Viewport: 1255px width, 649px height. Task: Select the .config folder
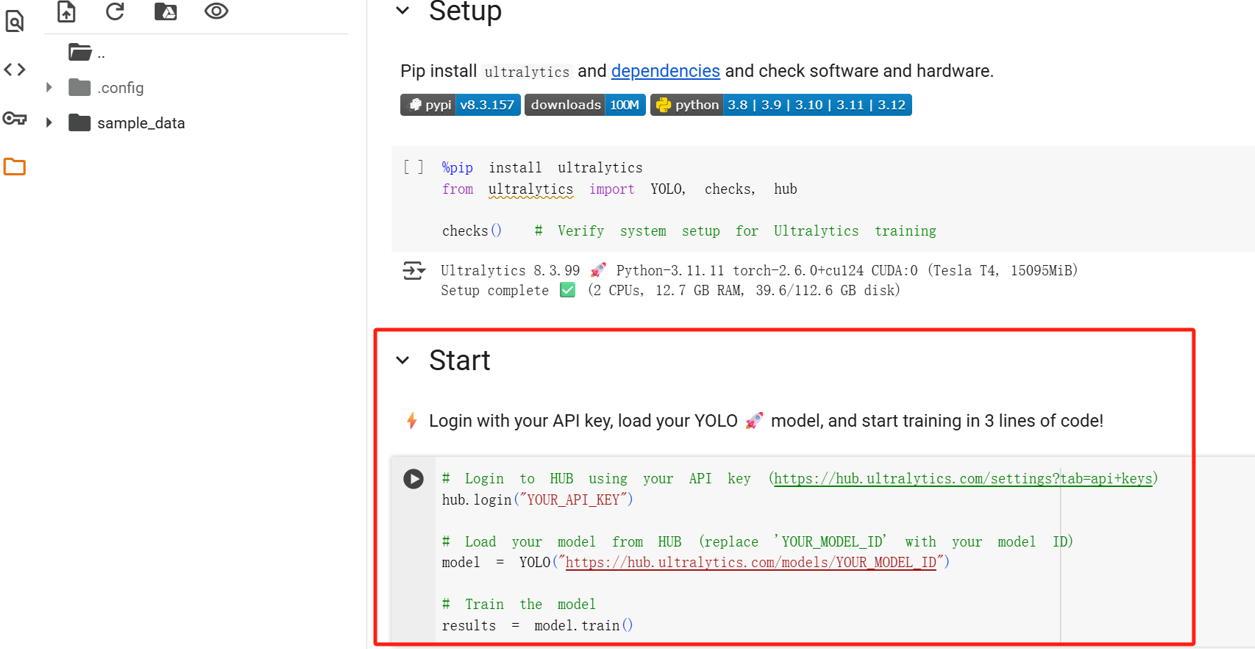pyautogui.click(x=106, y=88)
